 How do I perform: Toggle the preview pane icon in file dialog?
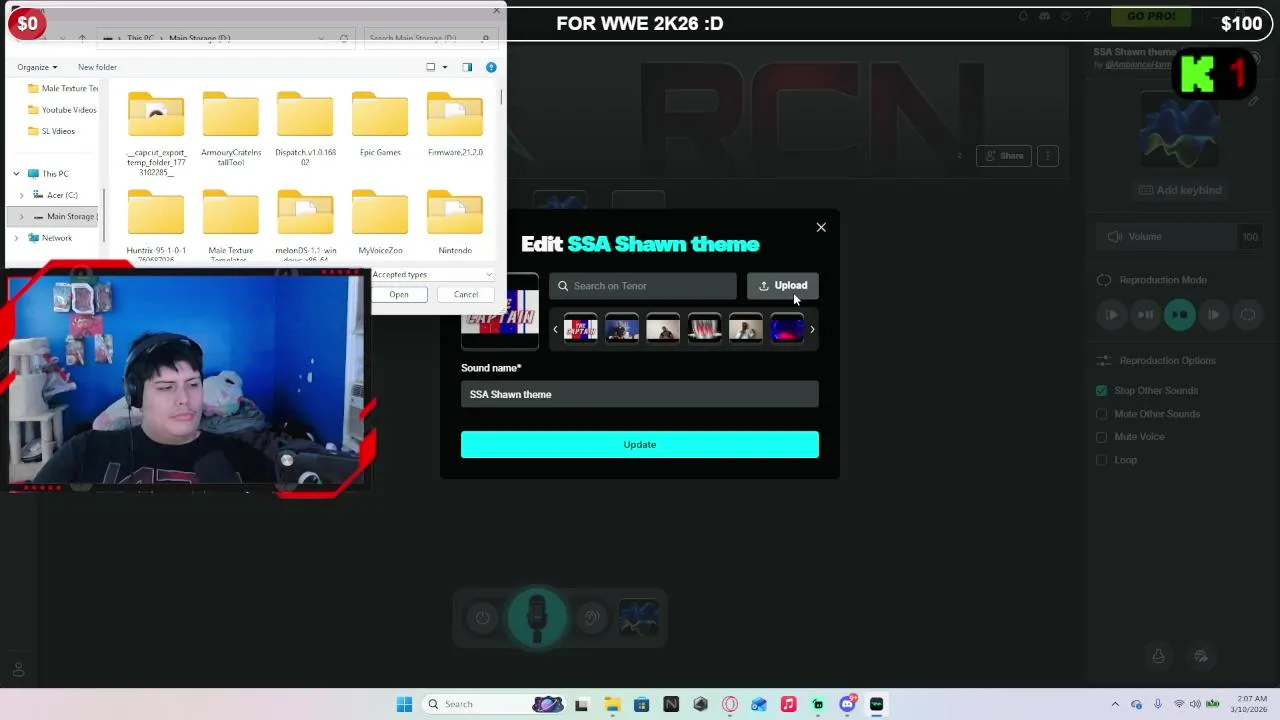pyautogui.click(x=467, y=67)
